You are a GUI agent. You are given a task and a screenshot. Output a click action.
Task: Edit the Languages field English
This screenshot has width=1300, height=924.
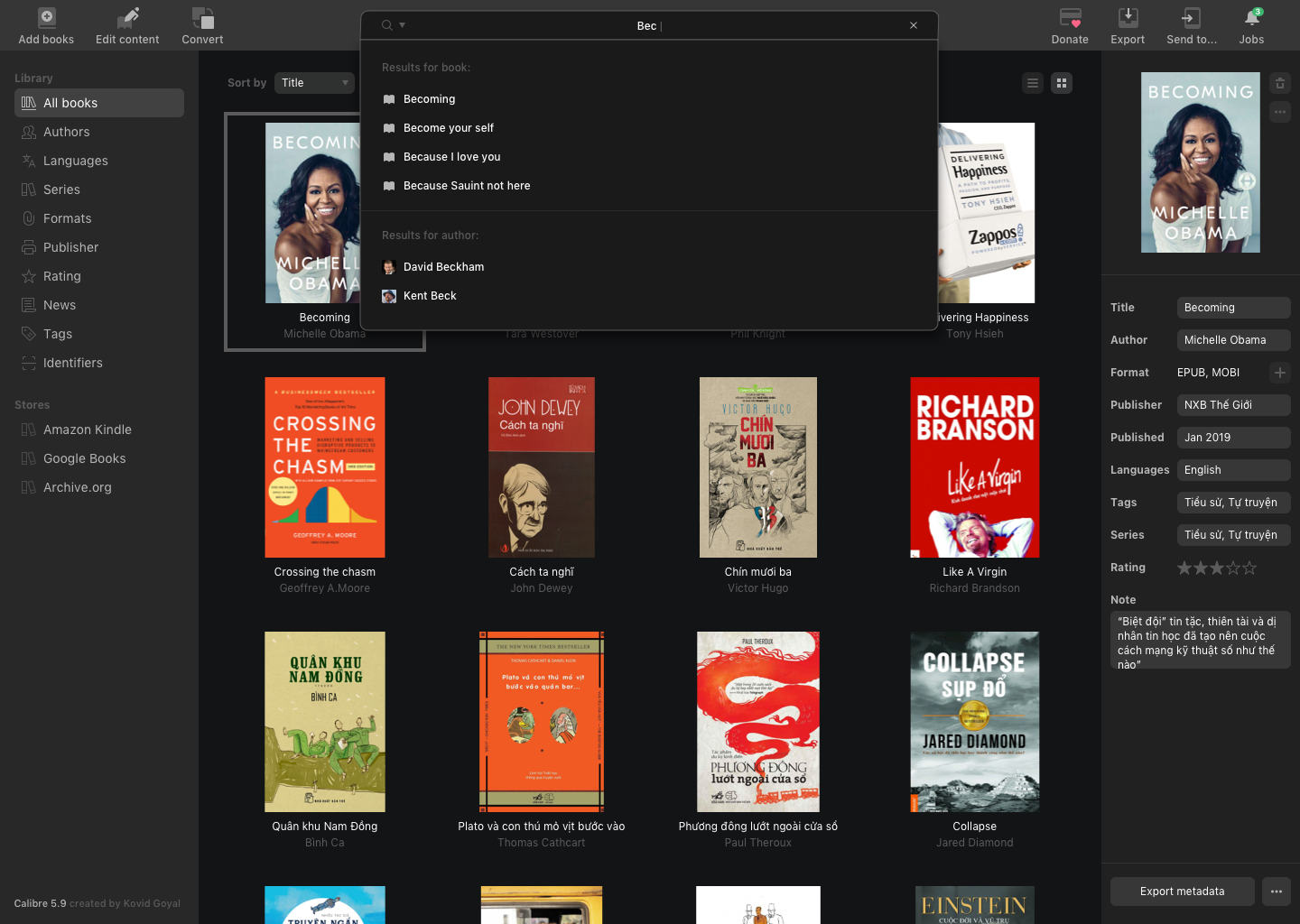(x=1234, y=470)
